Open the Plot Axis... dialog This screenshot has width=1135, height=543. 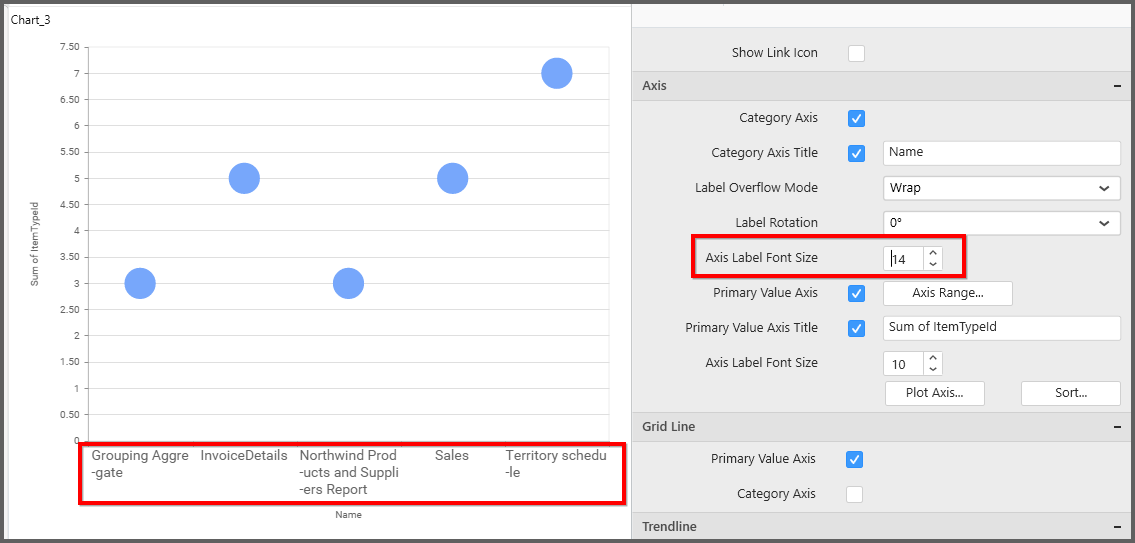(934, 393)
